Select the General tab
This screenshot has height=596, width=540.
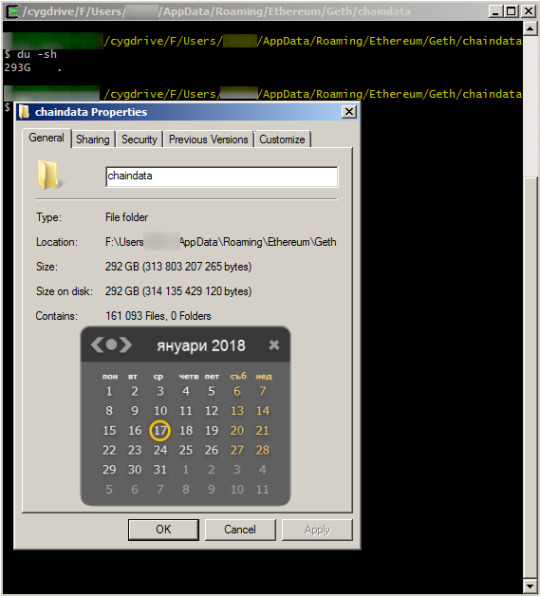[x=46, y=138]
